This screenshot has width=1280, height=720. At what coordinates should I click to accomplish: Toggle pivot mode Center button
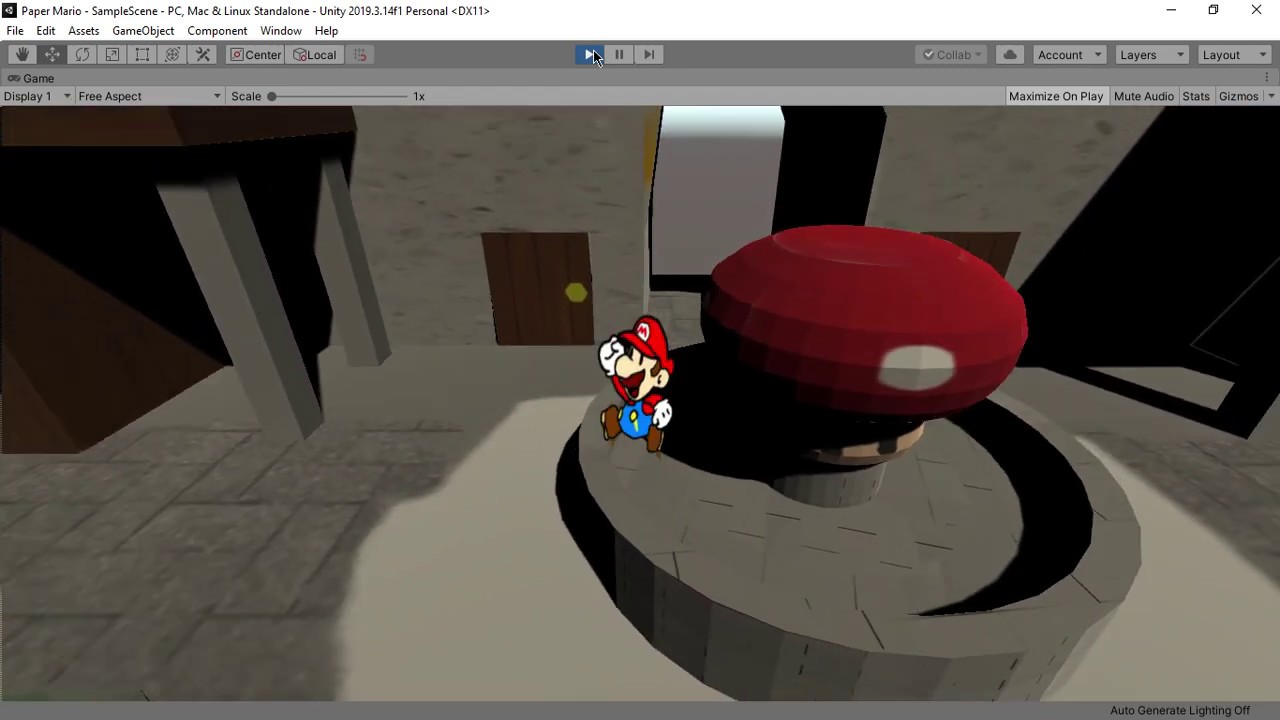coord(256,55)
